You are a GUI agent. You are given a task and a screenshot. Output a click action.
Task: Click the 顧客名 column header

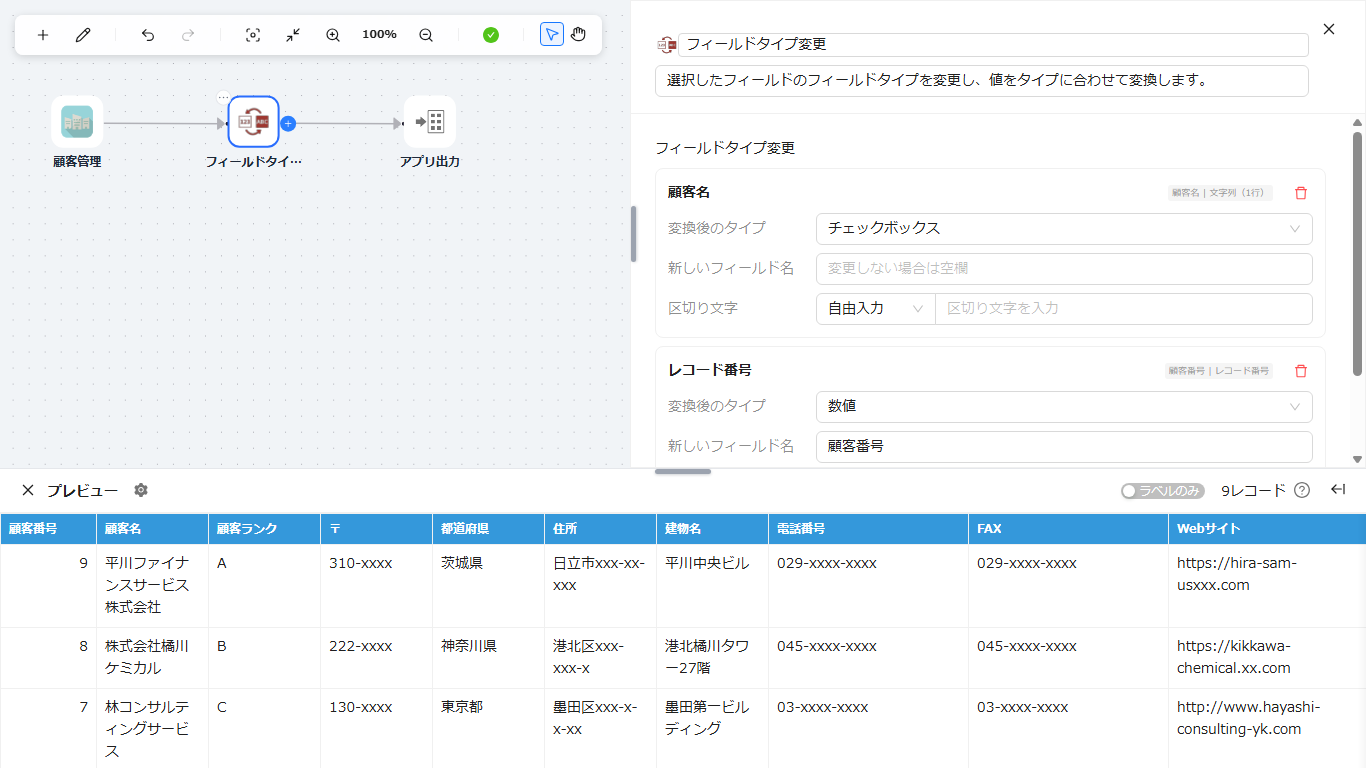tap(153, 529)
